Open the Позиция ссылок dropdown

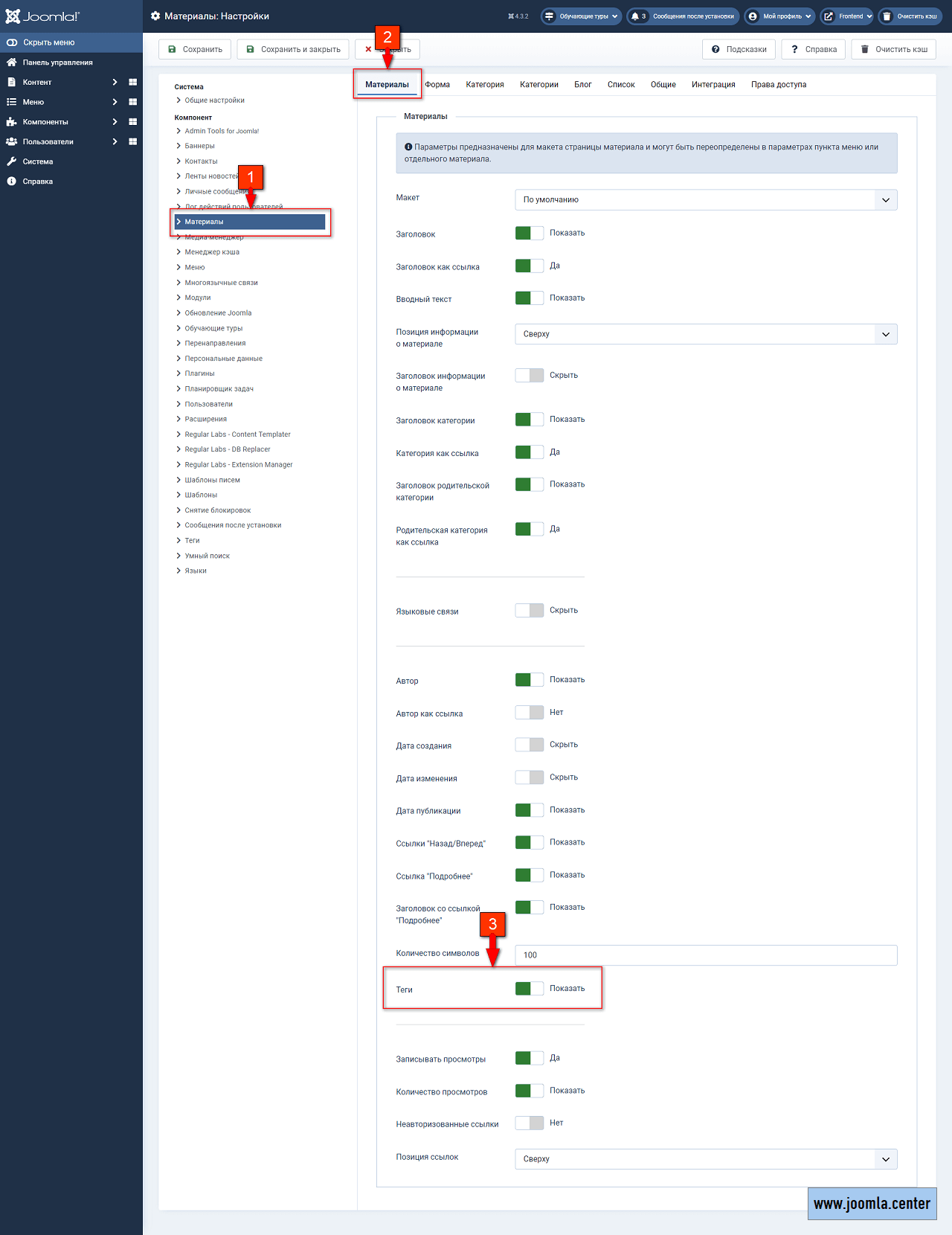(x=705, y=1158)
